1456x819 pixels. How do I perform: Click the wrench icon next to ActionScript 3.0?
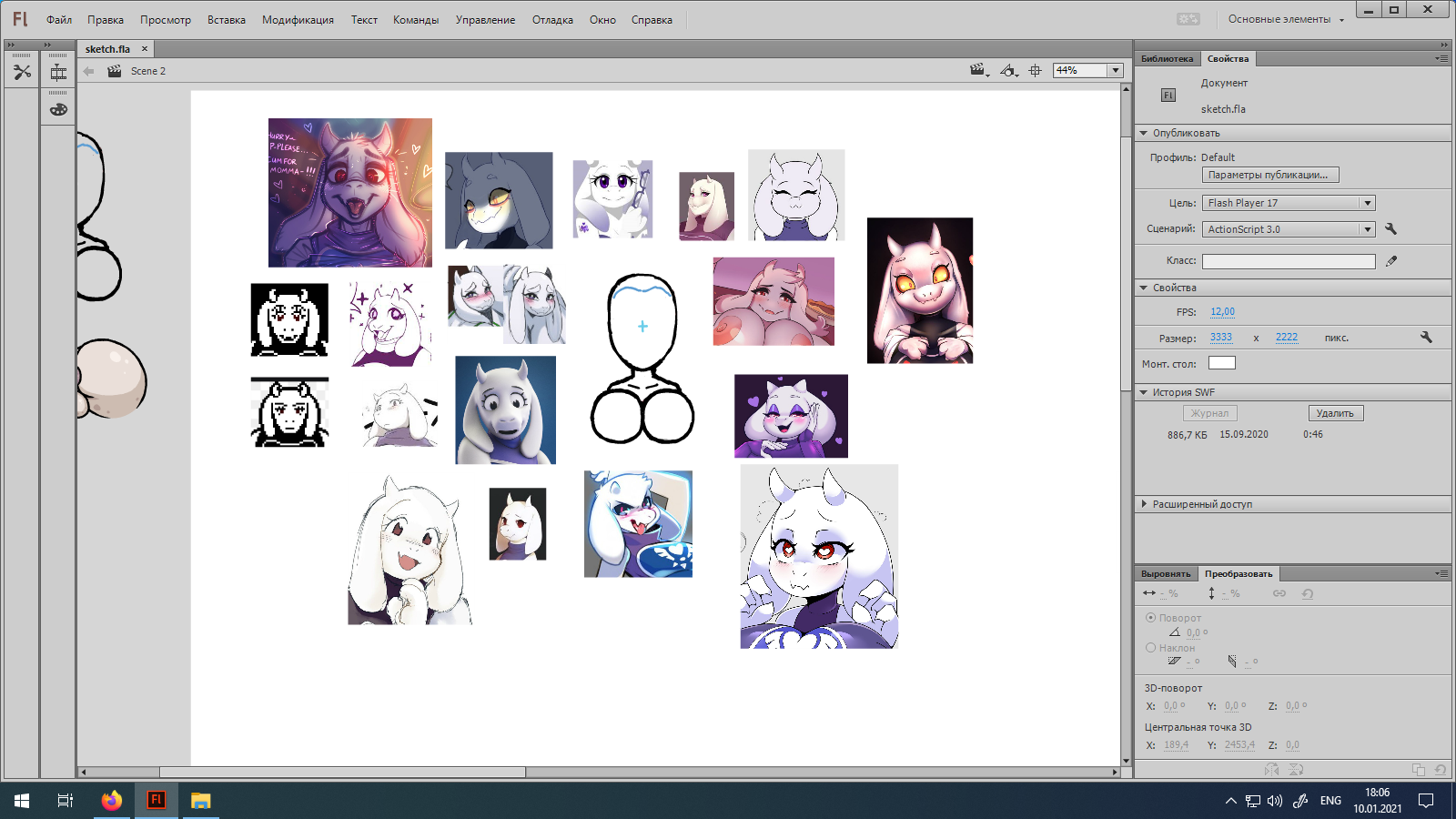[x=1390, y=229]
